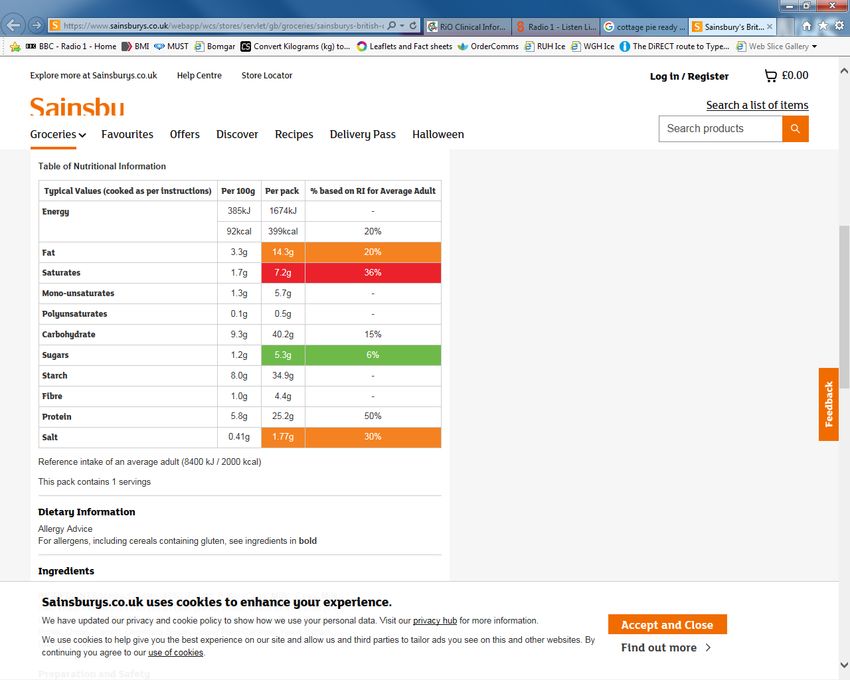This screenshot has height=680, width=850.
Task: Refresh the page with the reload icon
Action: point(413,25)
